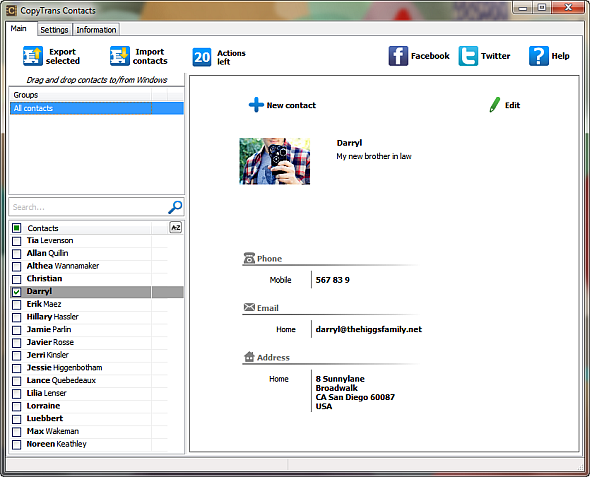Click the Actions left label
Image resolution: width=590 pixels, height=477 pixels.
(231, 58)
